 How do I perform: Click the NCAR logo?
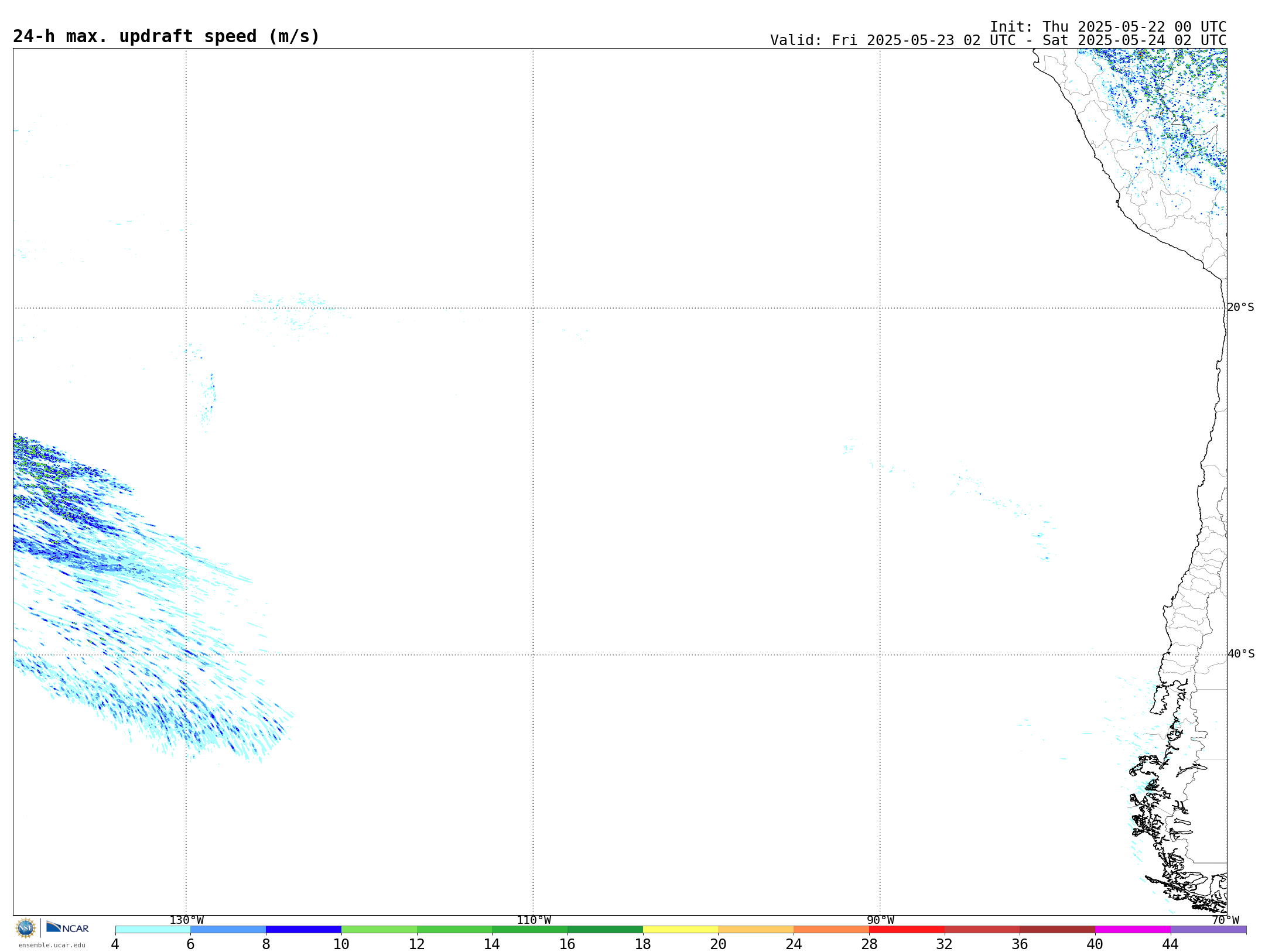point(67,927)
